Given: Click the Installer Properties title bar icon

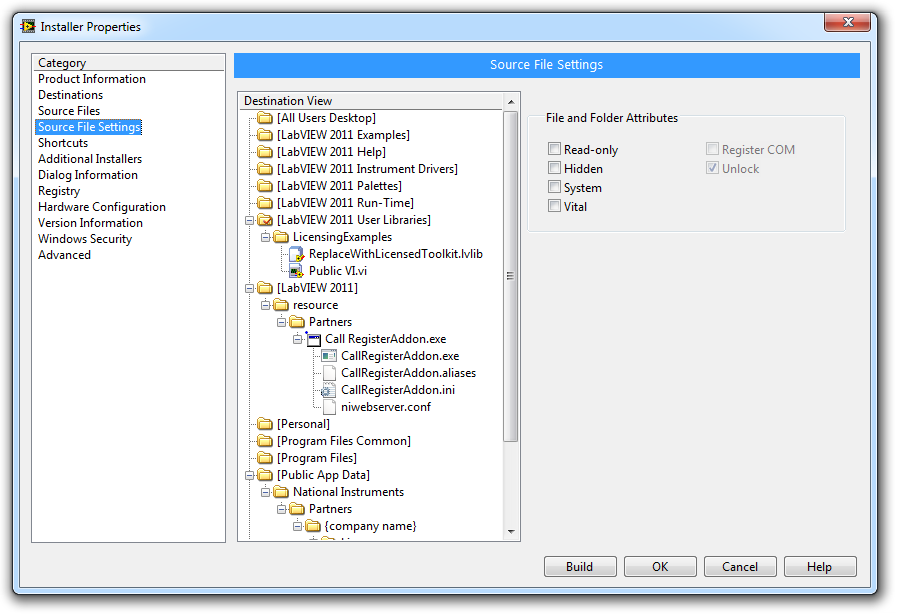Looking at the screenshot, I should pos(28,26).
